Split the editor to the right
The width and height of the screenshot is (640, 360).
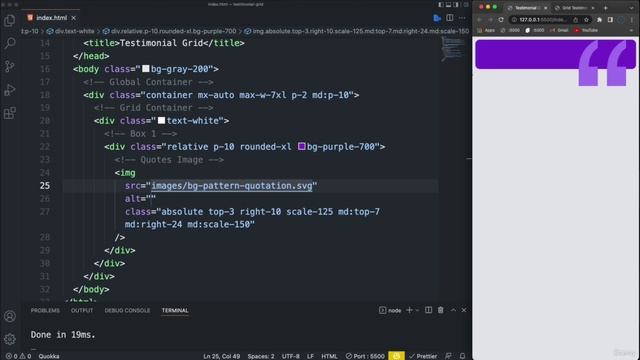pos(450,18)
